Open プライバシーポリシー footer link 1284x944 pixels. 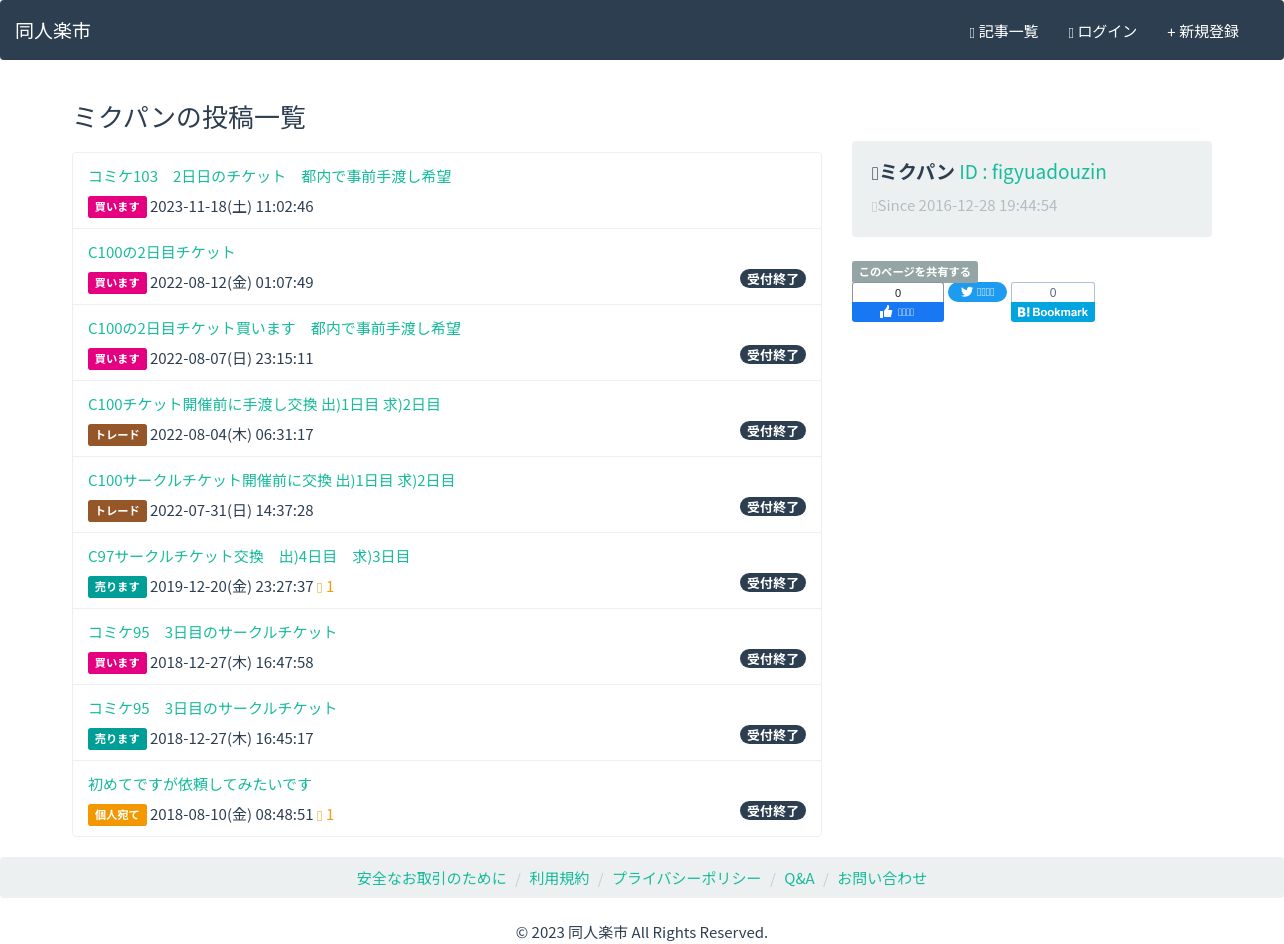pyautogui.click(x=687, y=878)
